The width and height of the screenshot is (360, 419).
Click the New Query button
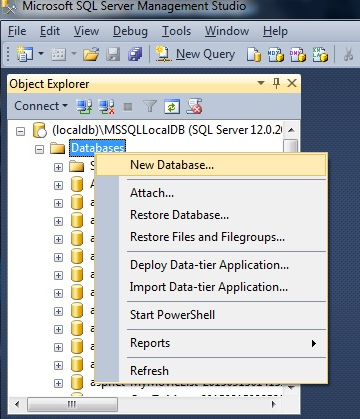(x=196, y=54)
